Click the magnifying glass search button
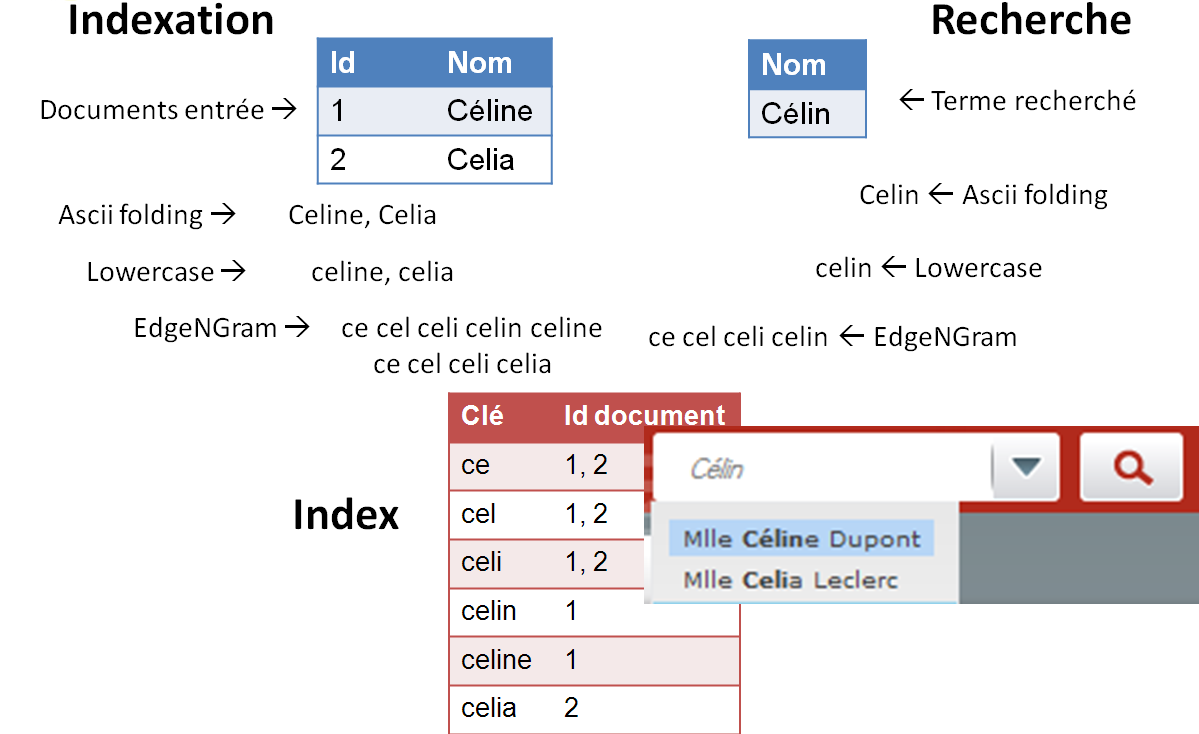1199x734 pixels. [1131, 467]
